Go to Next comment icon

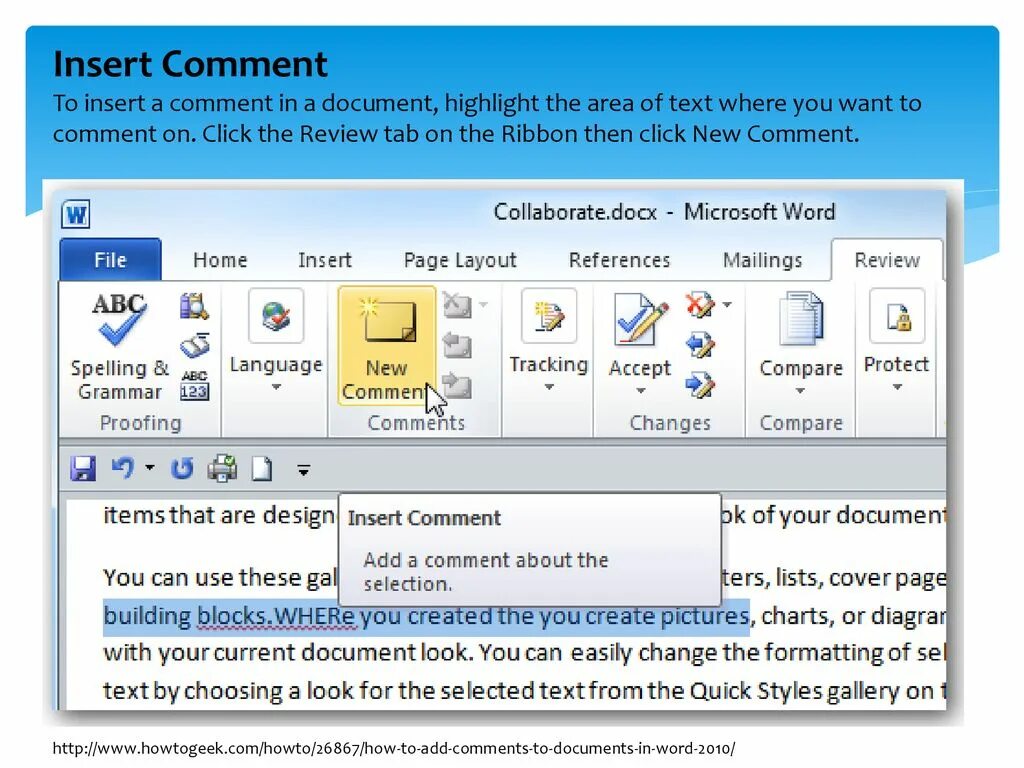pyautogui.click(x=457, y=385)
